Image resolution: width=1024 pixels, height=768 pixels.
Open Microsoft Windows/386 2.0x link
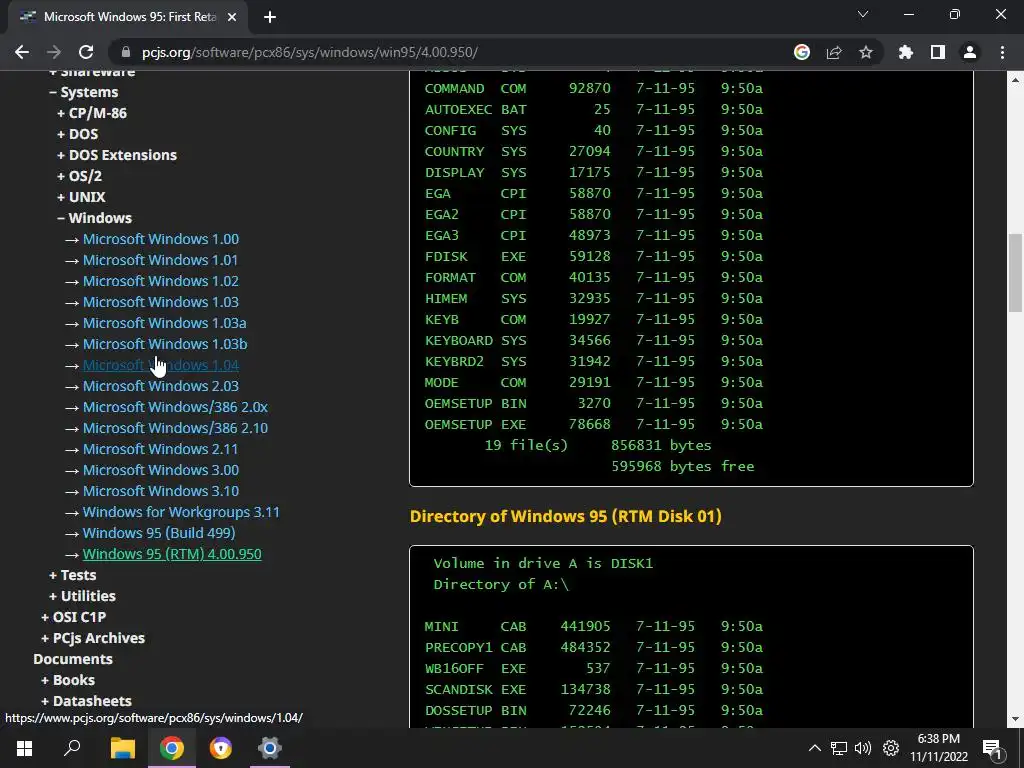[x=175, y=407]
